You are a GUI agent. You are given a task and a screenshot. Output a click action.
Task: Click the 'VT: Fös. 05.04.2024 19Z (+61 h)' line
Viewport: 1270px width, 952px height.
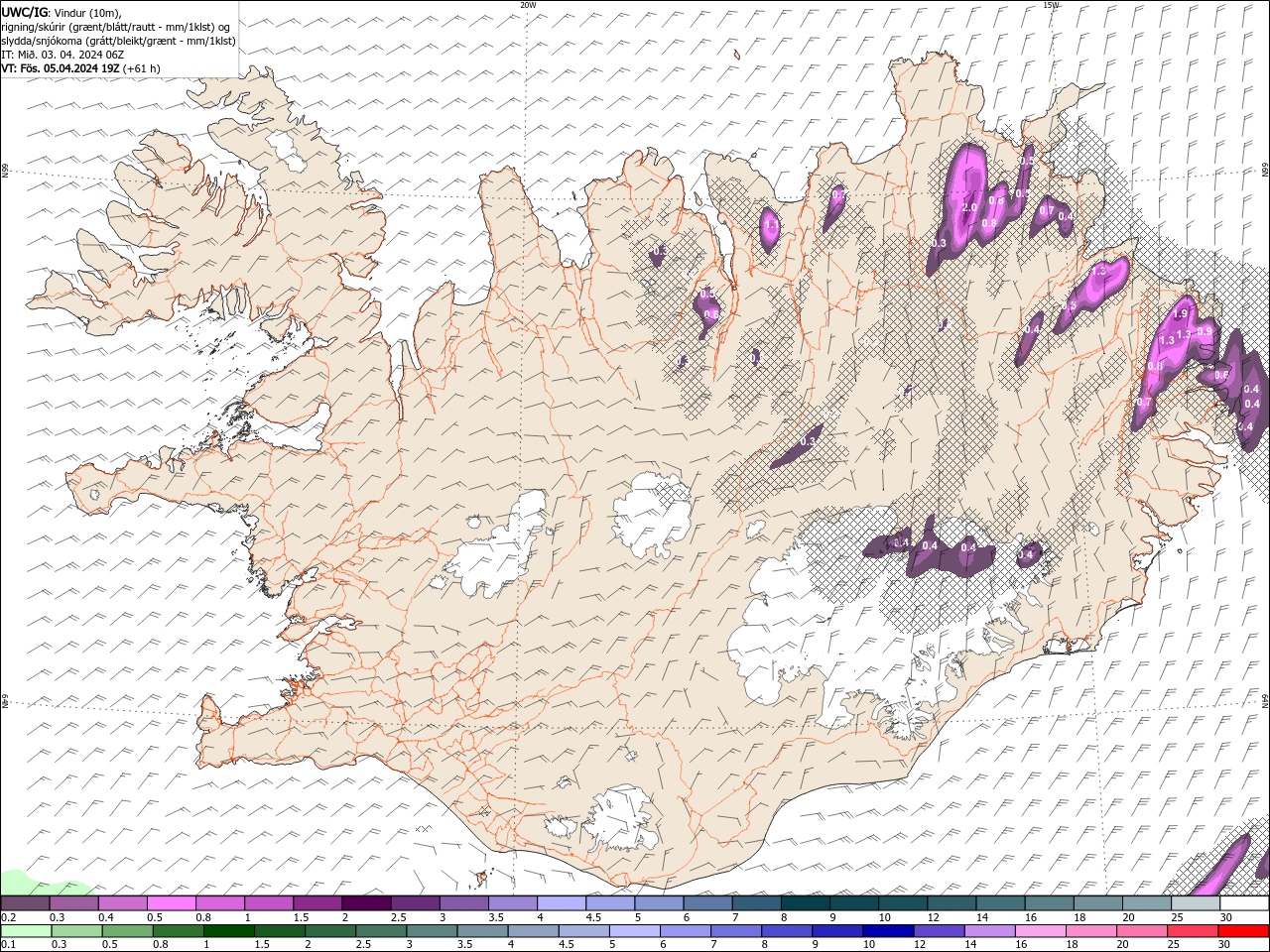[x=80, y=68]
